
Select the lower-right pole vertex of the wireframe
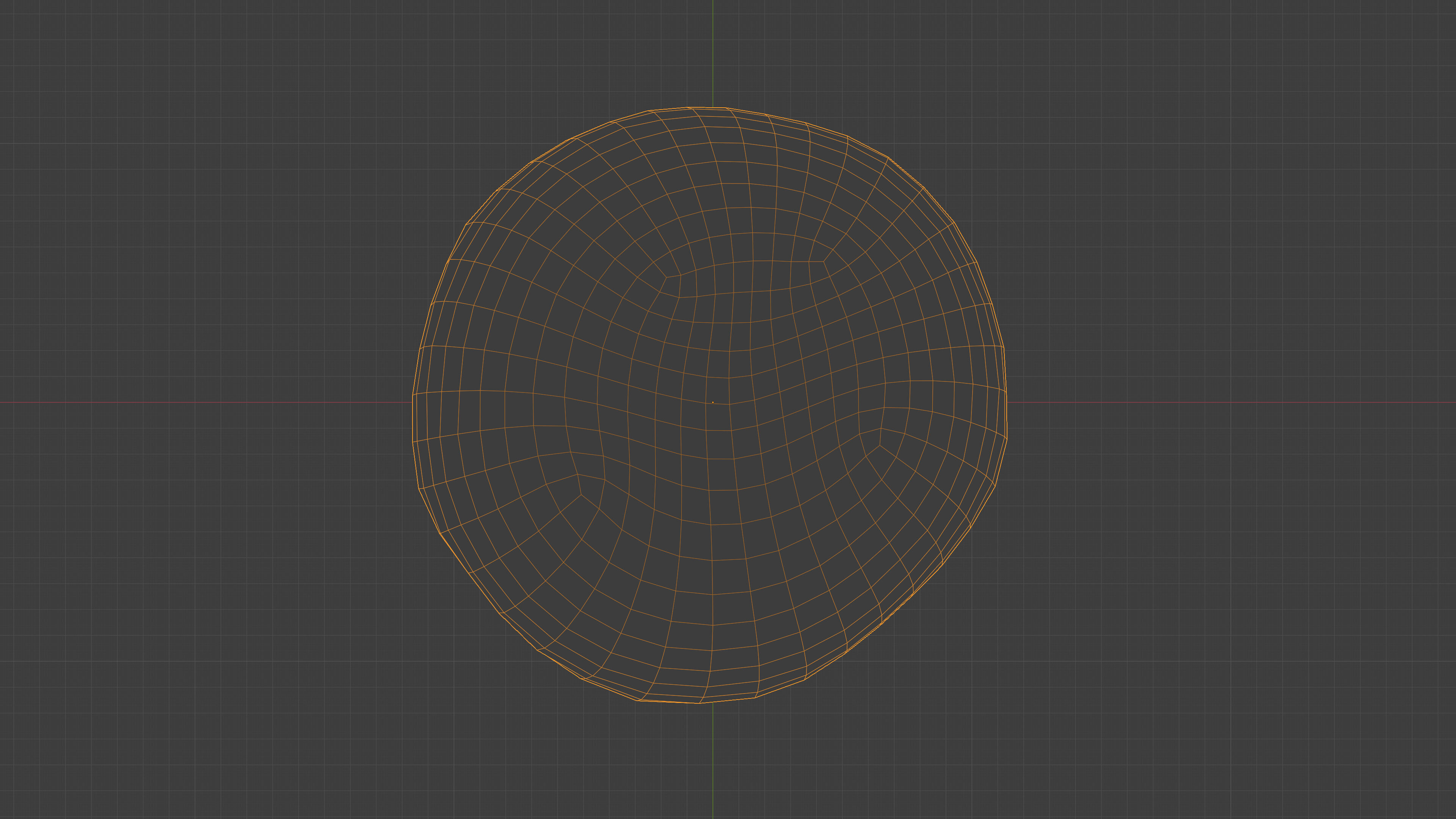point(880,446)
